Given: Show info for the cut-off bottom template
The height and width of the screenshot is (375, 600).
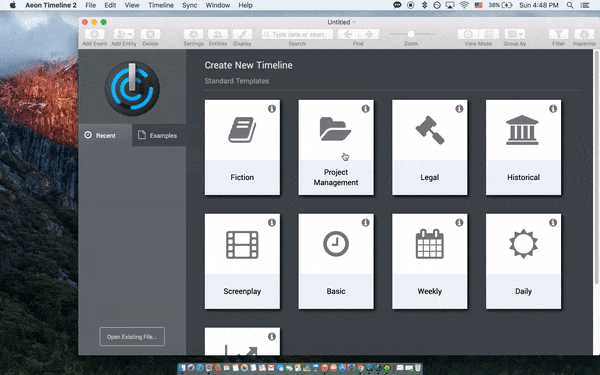Looking at the screenshot, I should (x=272, y=336).
